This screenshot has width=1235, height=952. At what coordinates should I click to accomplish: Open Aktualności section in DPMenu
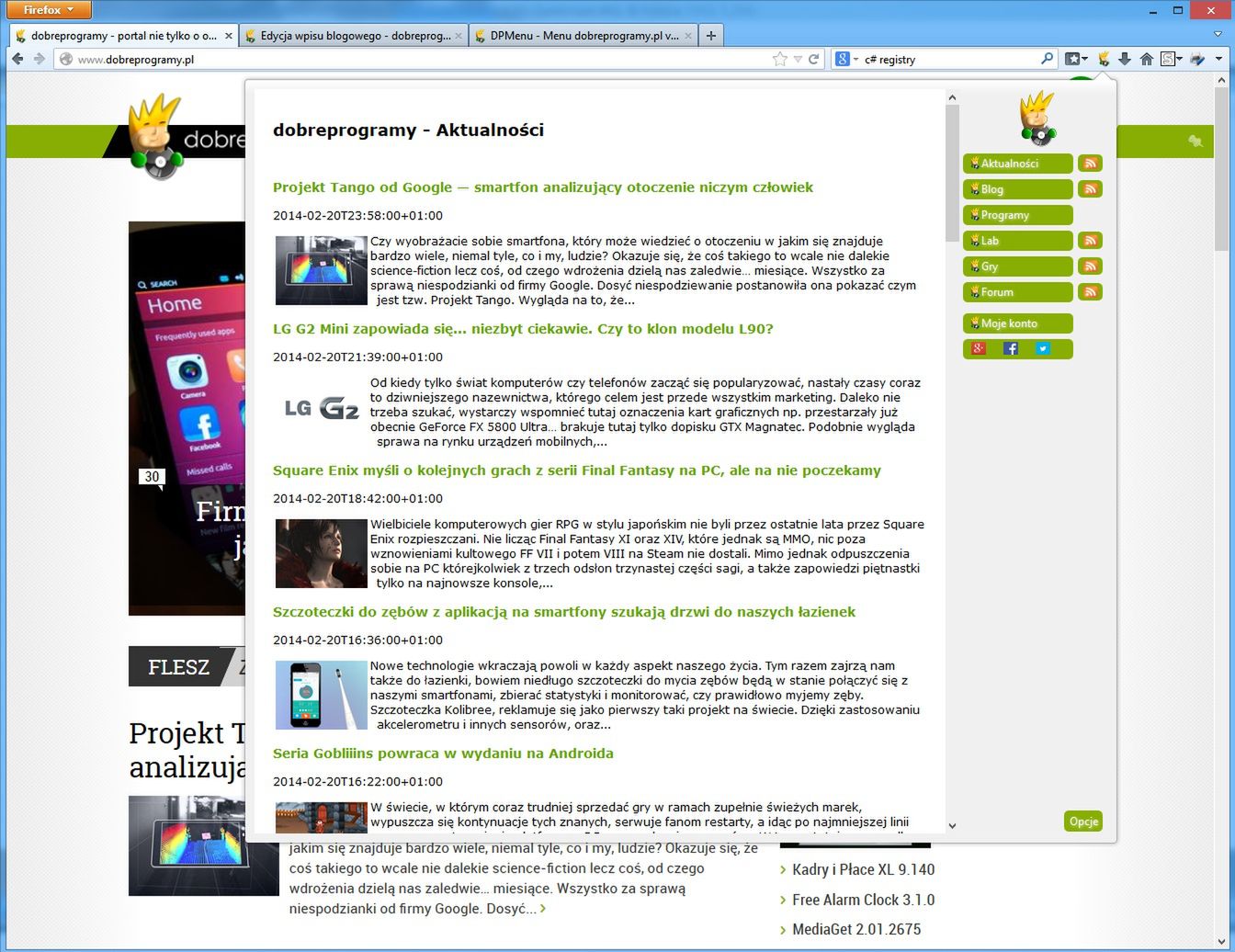point(1017,164)
